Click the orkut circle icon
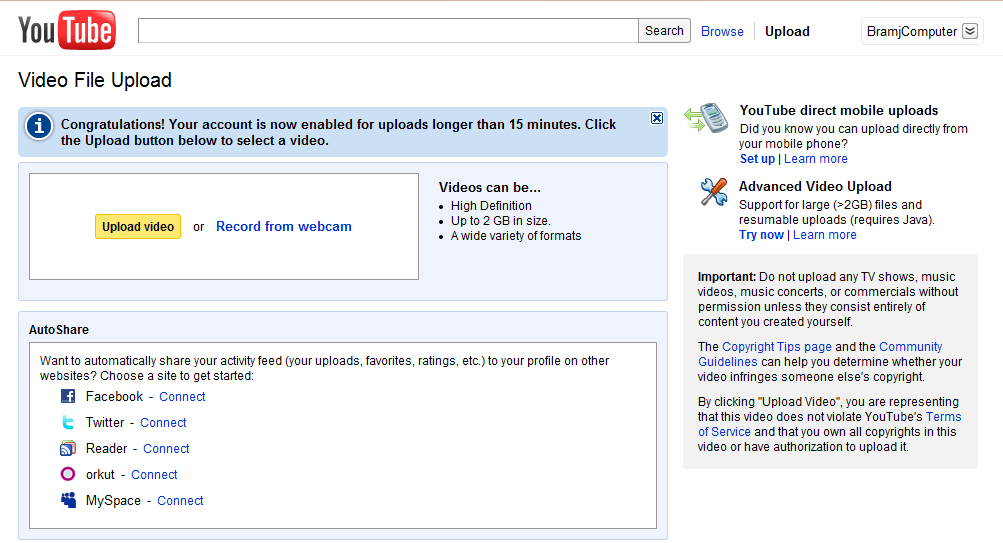Screen dimensions: 1003x543 (68, 475)
